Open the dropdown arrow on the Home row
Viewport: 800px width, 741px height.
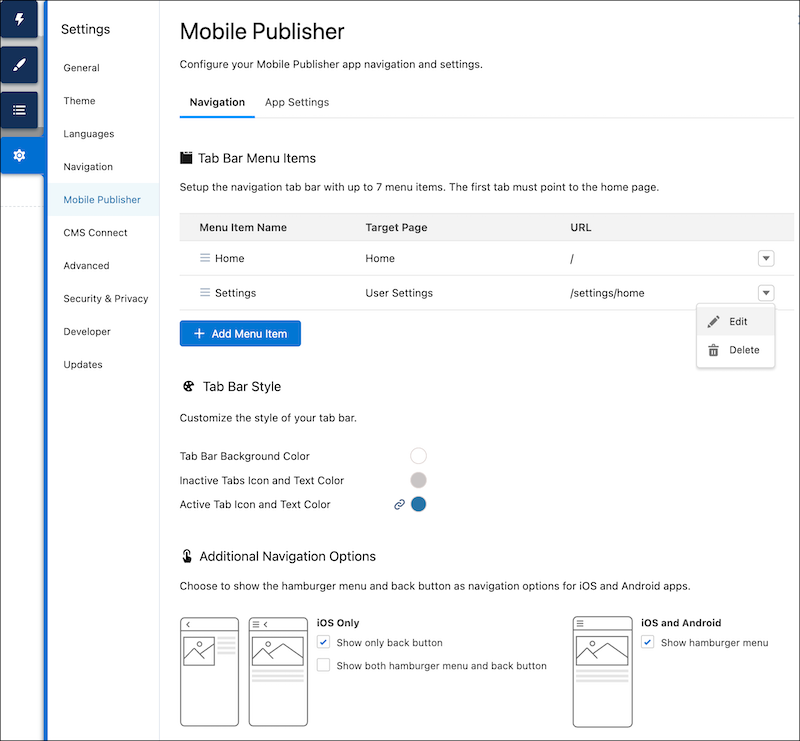coord(766,257)
